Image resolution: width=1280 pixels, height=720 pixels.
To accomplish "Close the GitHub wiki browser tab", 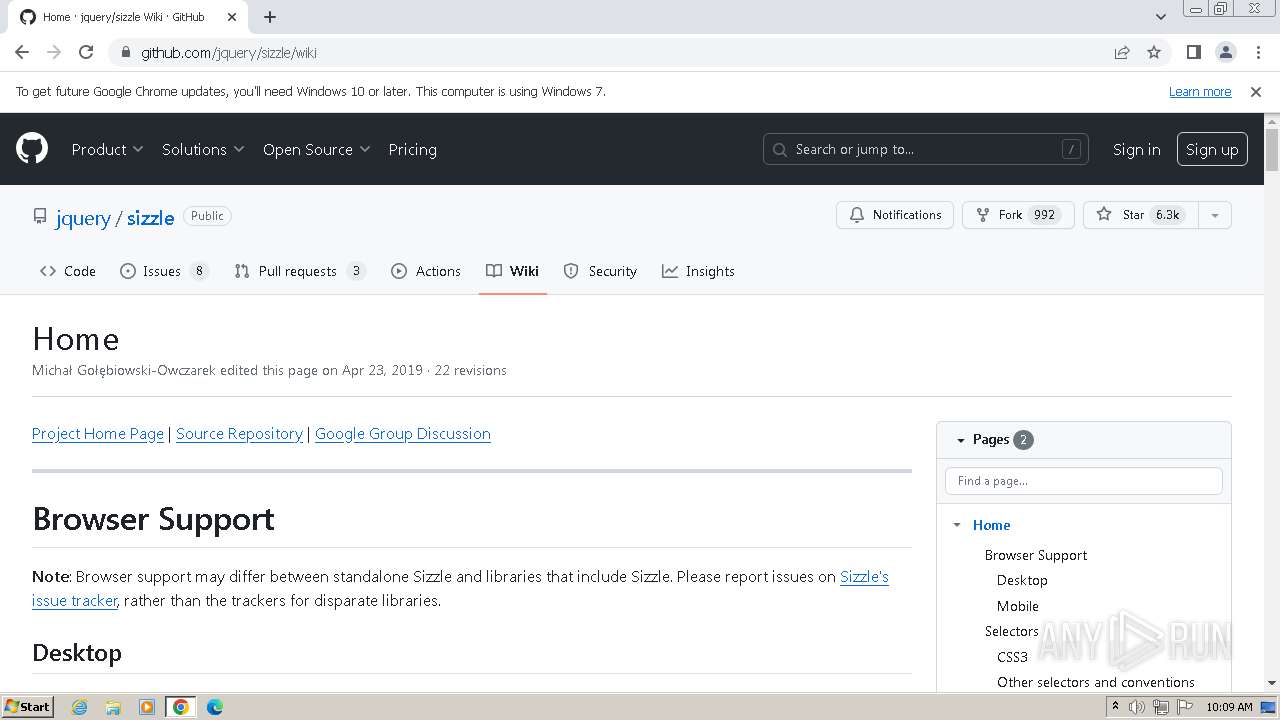I will coord(231,17).
